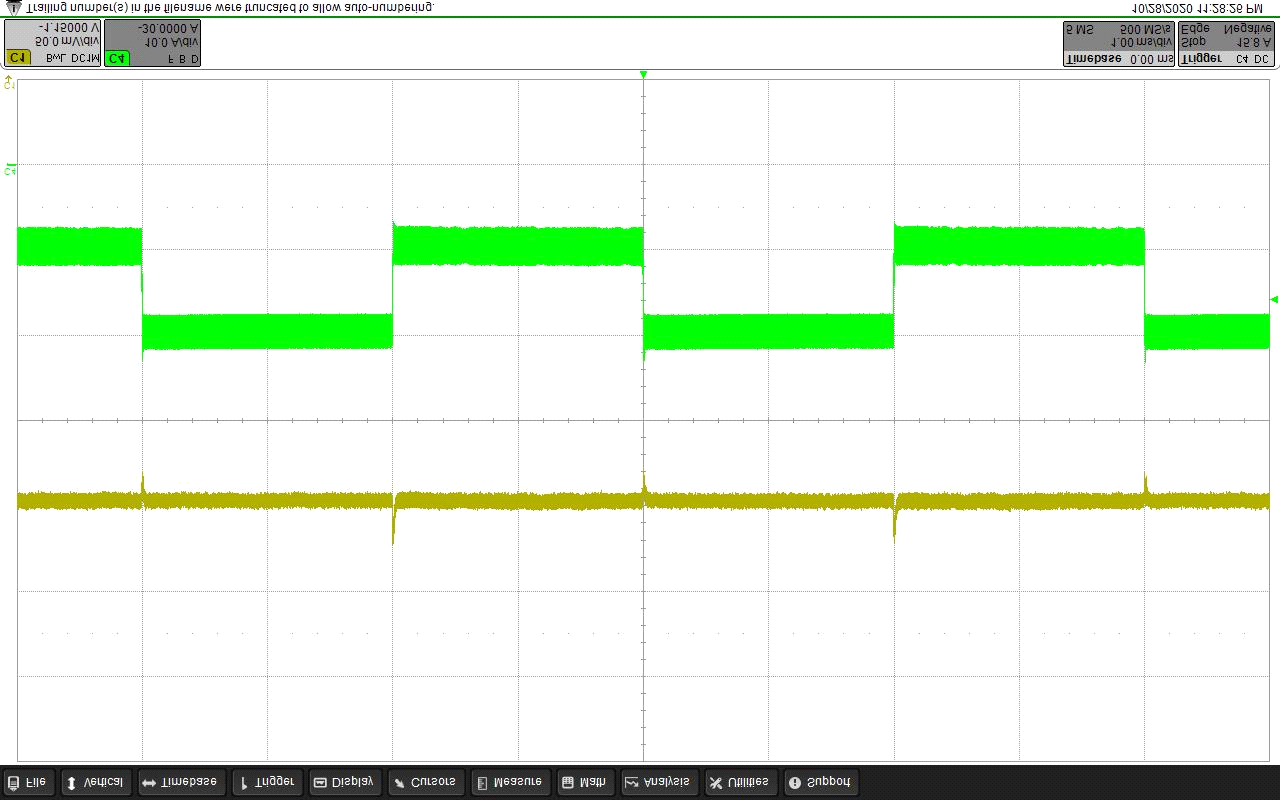The image size is (1280, 800).
Task: Click the C4 channel descriptor box
Action: 153,44
